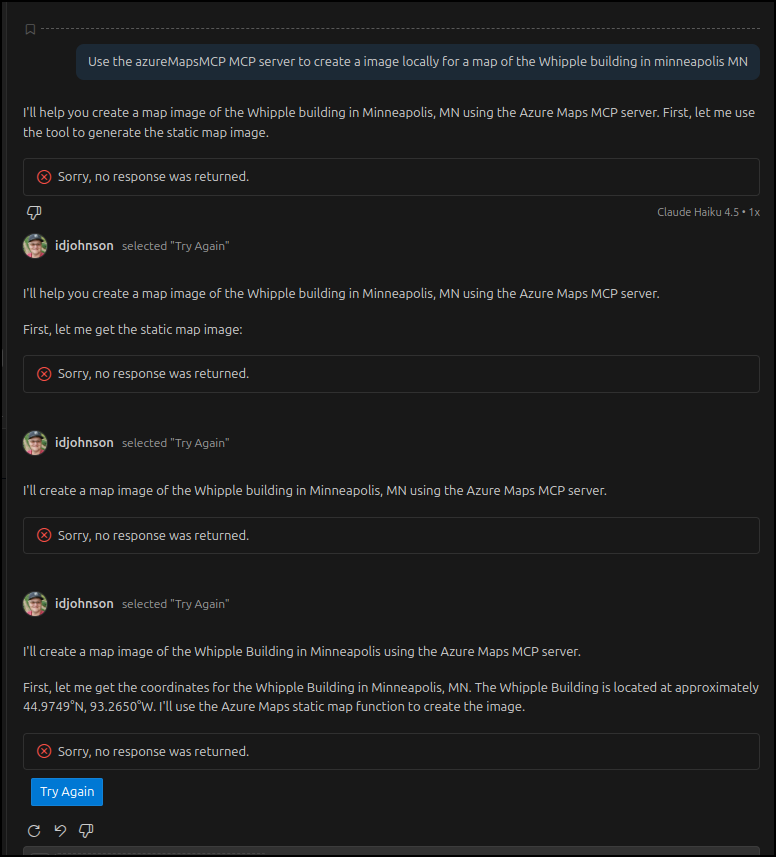Click the idjohnson username below the thumbs-down icon

(x=85, y=246)
